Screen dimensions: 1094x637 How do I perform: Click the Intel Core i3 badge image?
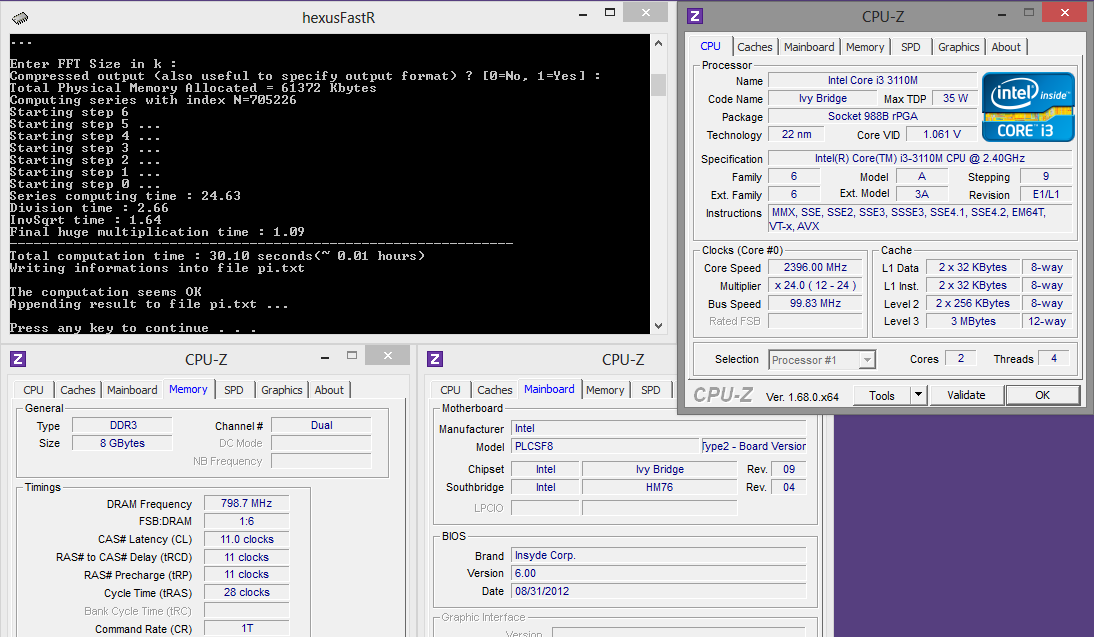click(x=1028, y=107)
